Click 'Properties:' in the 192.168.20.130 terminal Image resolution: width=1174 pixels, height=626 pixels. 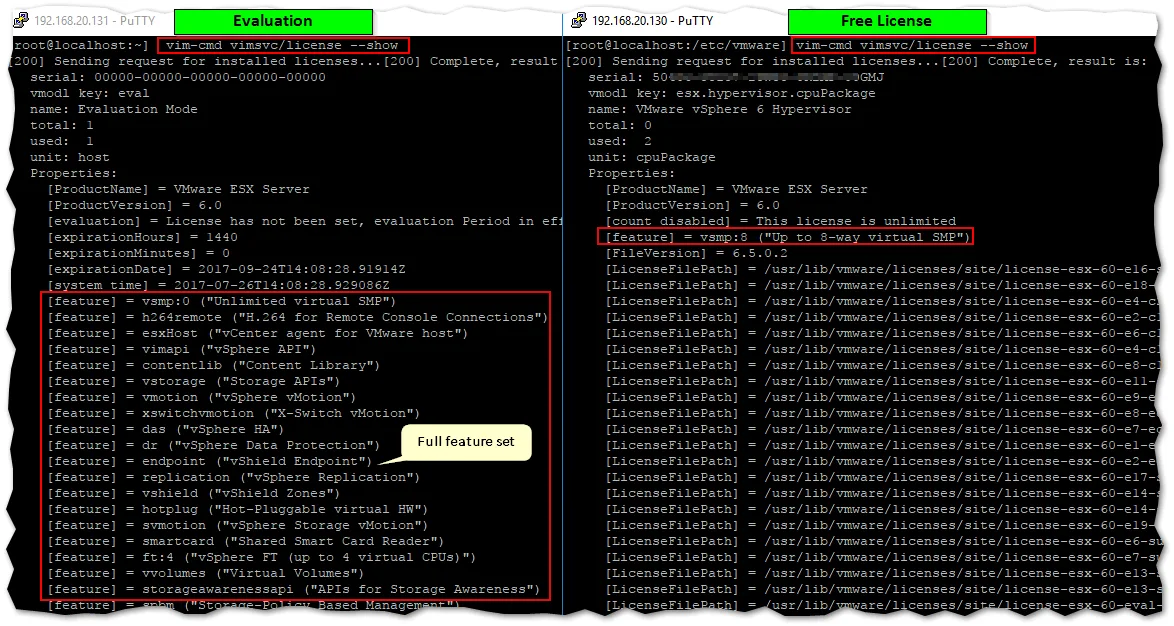click(632, 173)
